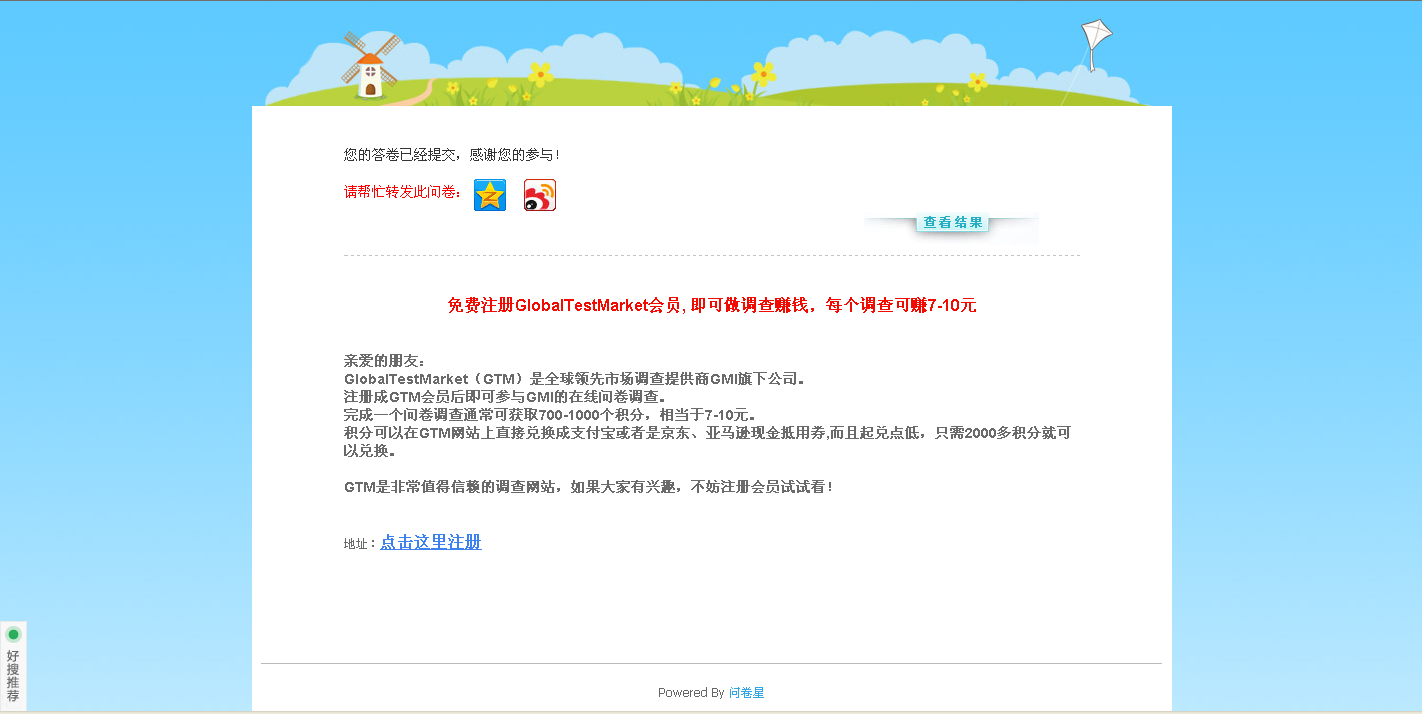Open the 问卷星 link in the footer
1422x714 pixels.
(746, 693)
